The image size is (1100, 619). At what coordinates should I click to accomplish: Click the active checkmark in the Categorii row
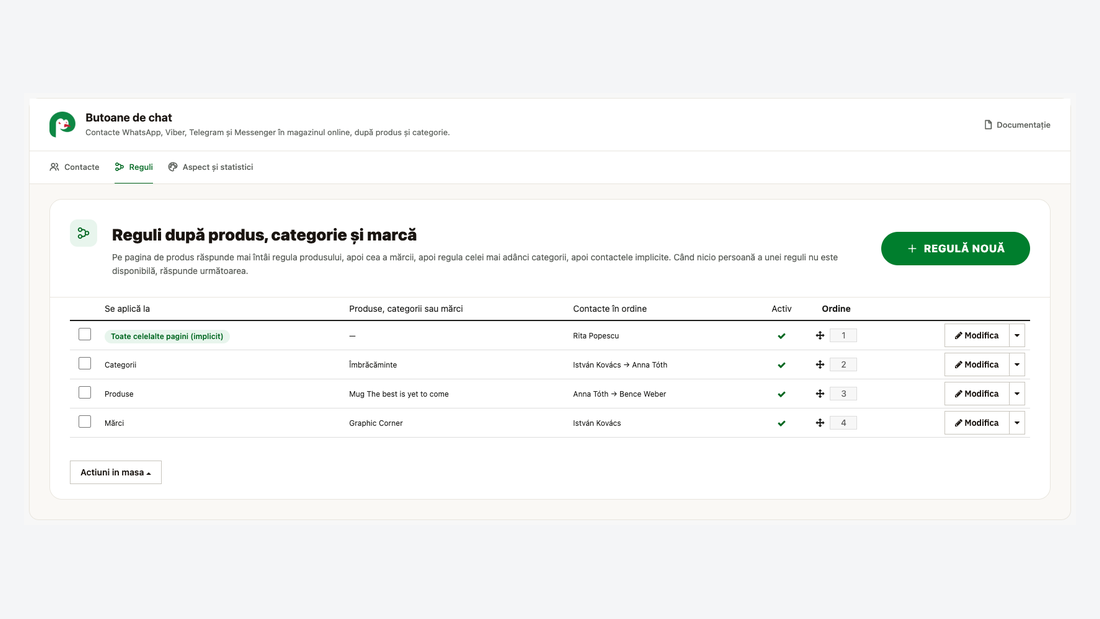pos(782,365)
